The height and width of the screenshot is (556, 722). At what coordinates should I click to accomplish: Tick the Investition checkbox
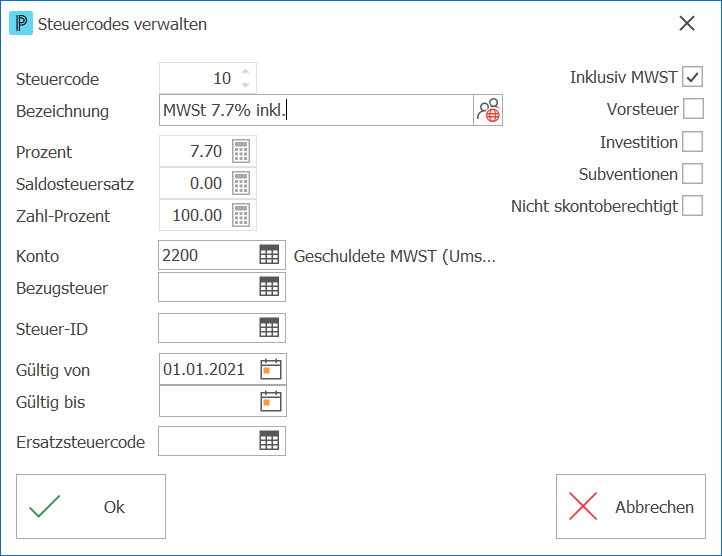tap(693, 141)
